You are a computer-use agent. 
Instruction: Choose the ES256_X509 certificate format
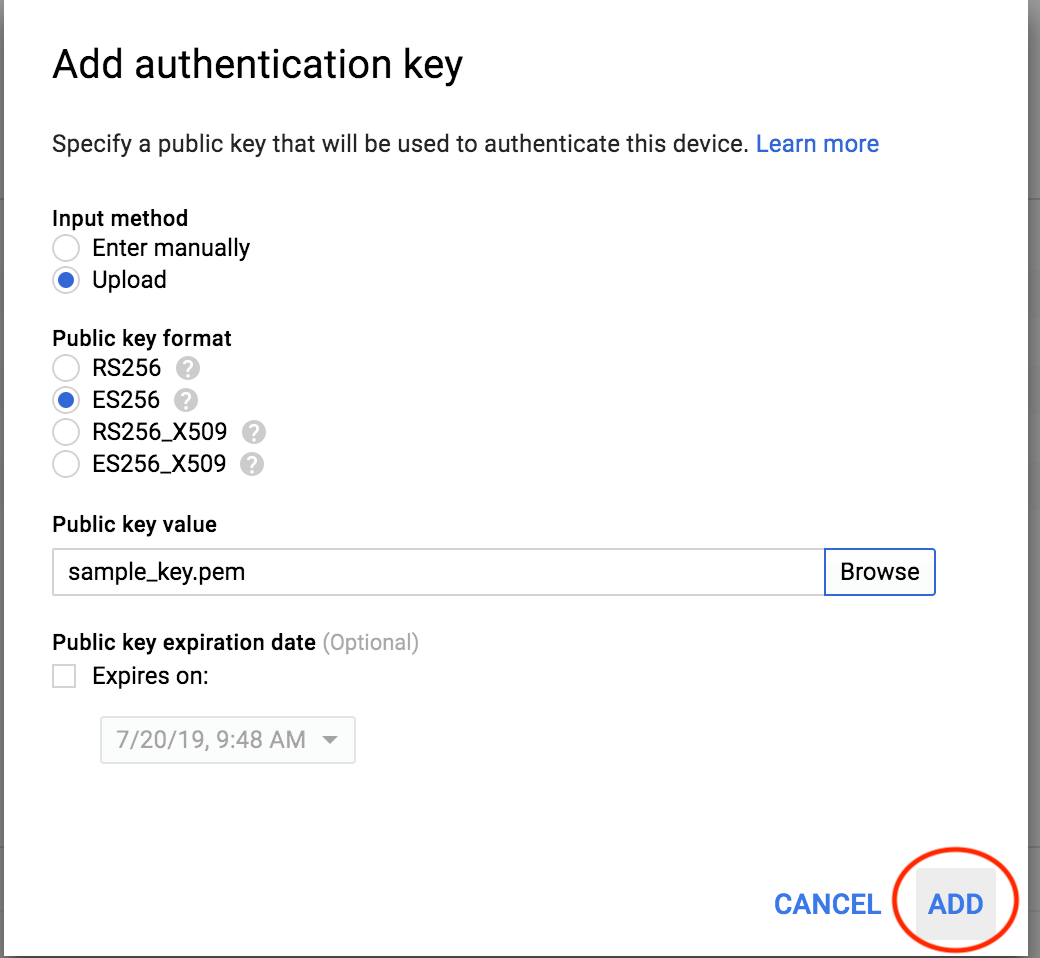click(x=66, y=464)
